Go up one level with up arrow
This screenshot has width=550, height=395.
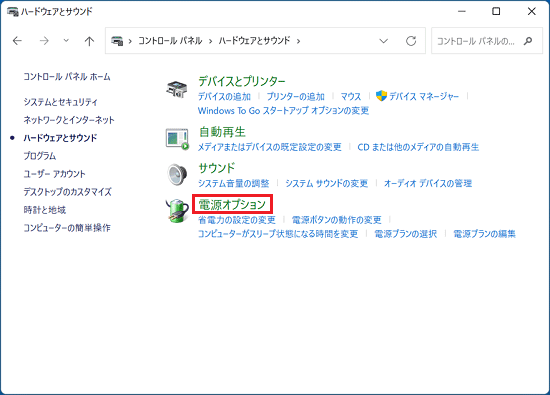click(x=89, y=41)
